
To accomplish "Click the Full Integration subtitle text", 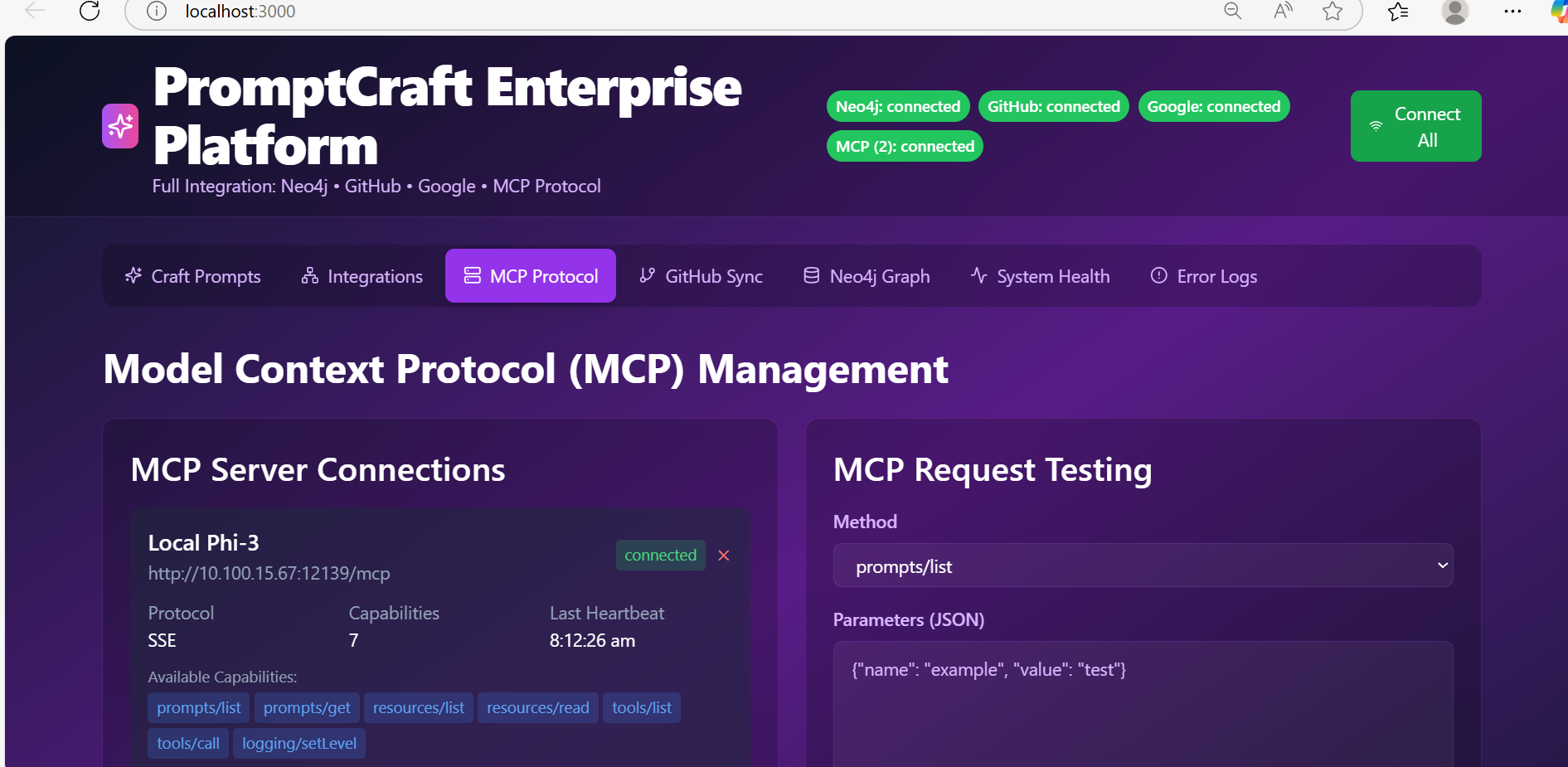I will coord(376,186).
